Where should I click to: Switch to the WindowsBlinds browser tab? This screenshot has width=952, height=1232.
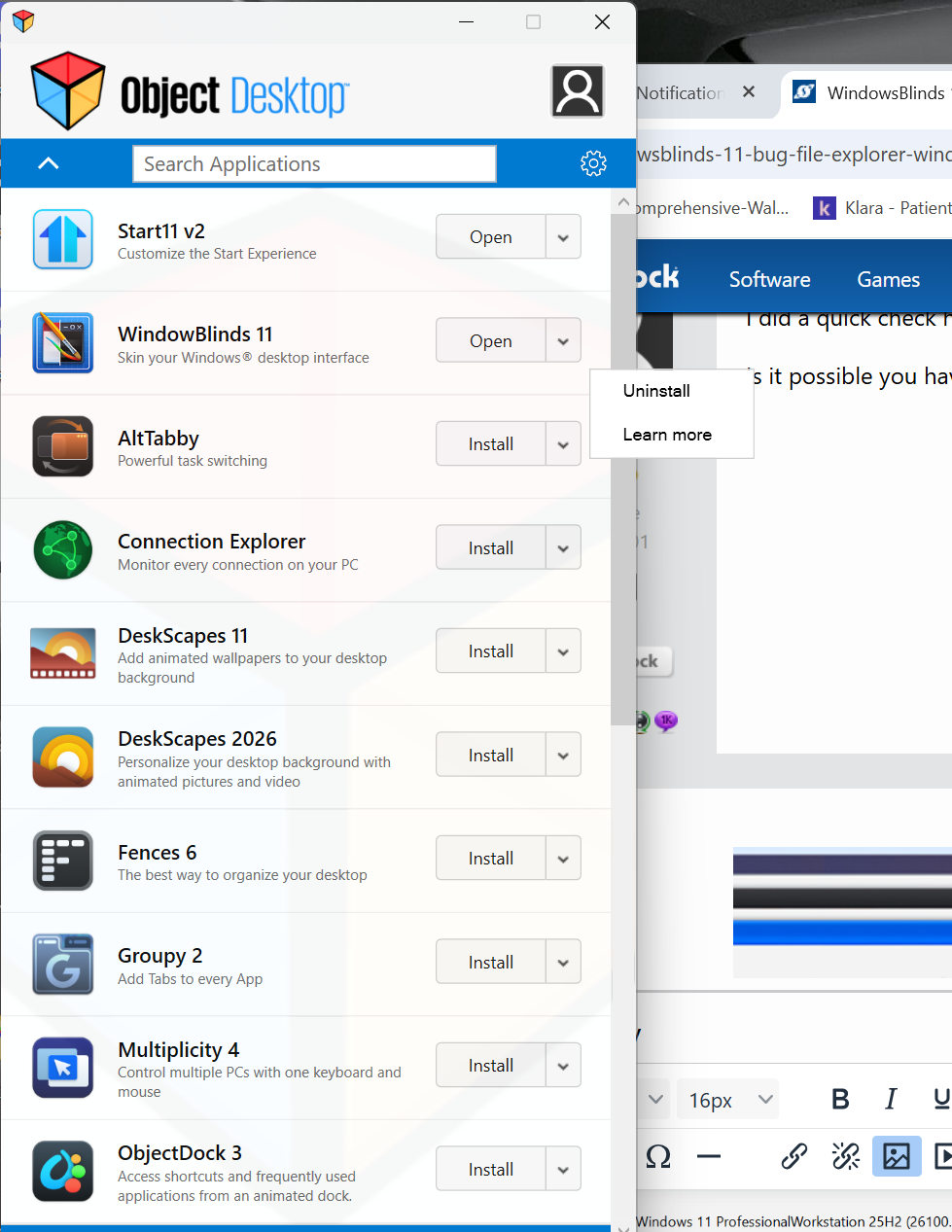(866, 93)
